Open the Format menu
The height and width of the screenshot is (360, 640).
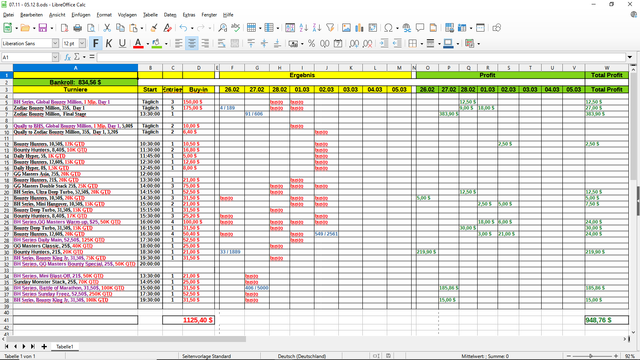pos(104,15)
